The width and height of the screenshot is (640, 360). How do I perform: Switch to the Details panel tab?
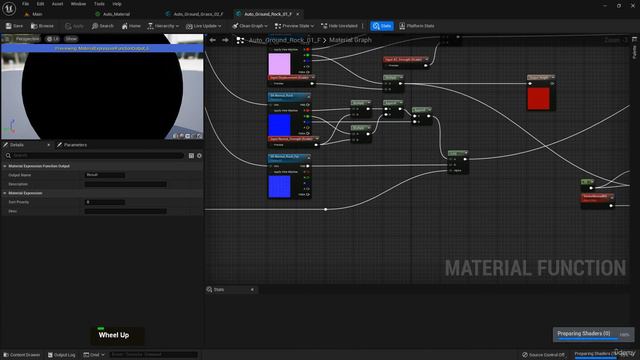tap(17, 145)
